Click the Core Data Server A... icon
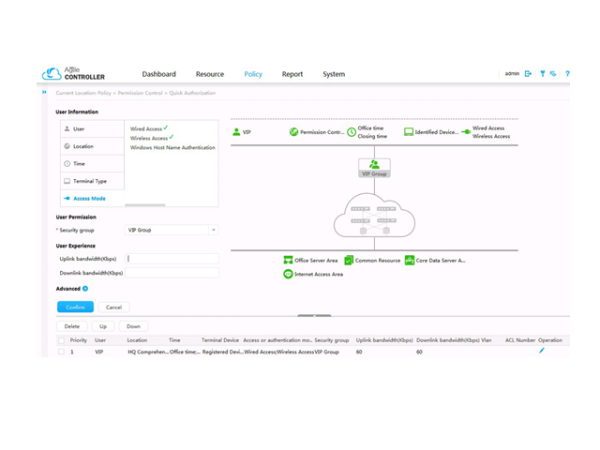Viewport: 600px width, 450px height. (409, 260)
